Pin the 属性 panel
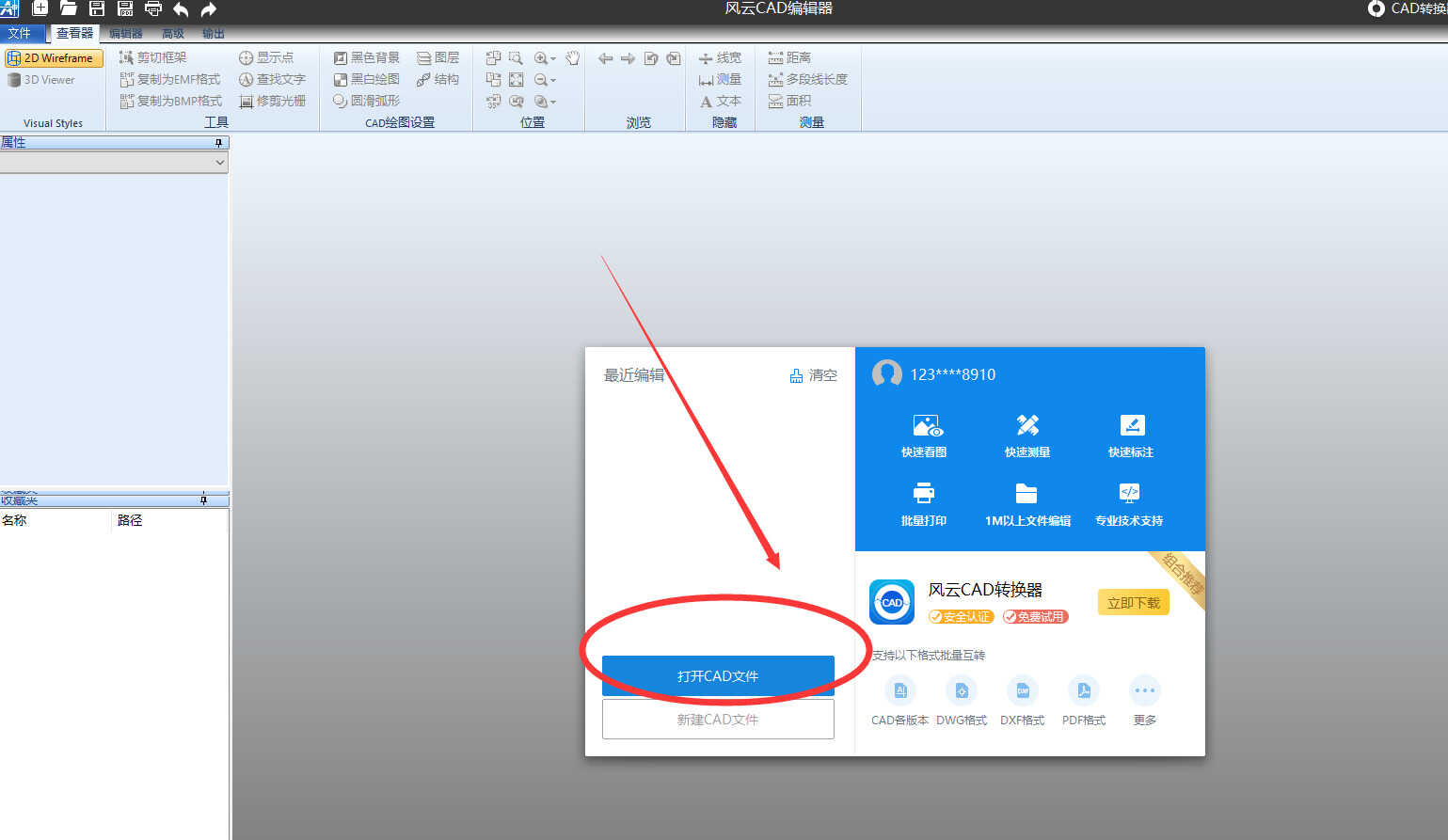Image resolution: width=1448 pixels, height=840 pixels. point(218,143)
